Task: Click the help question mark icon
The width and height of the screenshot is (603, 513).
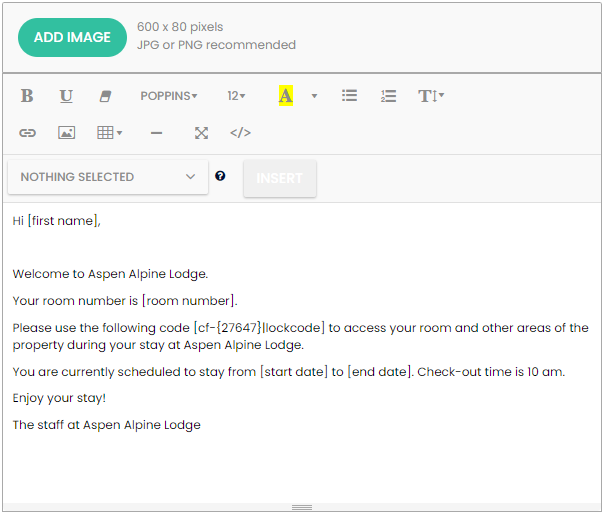Action: [x=220, y=176]
